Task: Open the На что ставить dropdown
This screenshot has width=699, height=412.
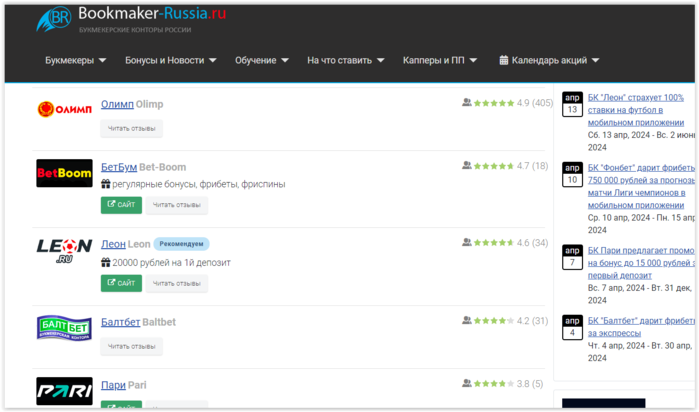Action: 345,60
